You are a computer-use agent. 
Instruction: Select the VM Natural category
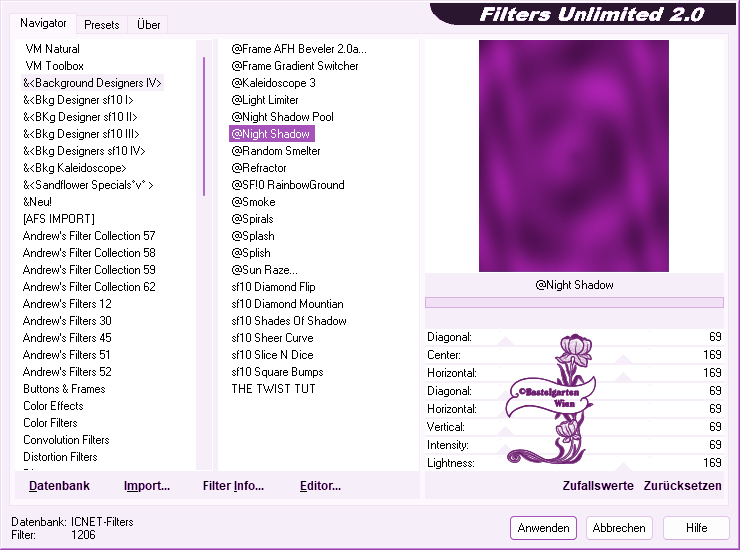click(x=52, y=49)
